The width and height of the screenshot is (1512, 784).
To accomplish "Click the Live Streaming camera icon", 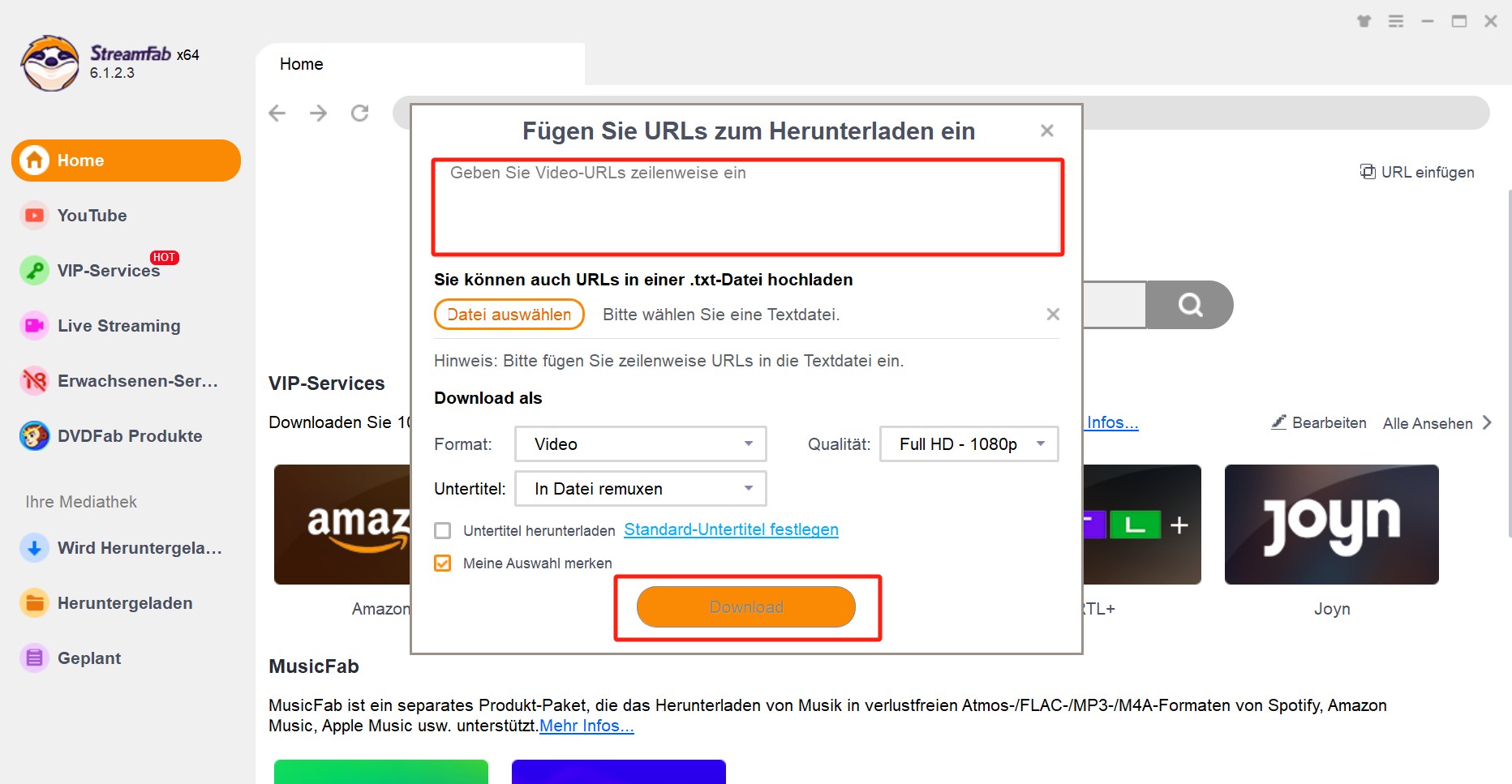I will click(x=34, y=326).
